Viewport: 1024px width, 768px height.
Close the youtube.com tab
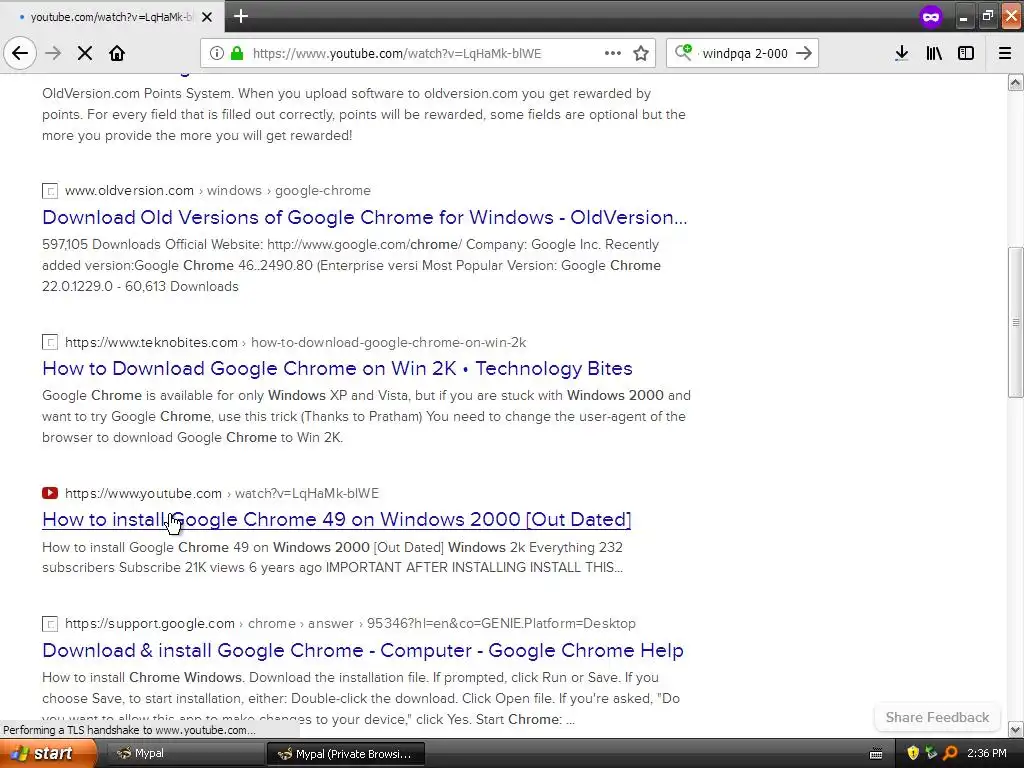pyautogui.click(x=207, y=17)
